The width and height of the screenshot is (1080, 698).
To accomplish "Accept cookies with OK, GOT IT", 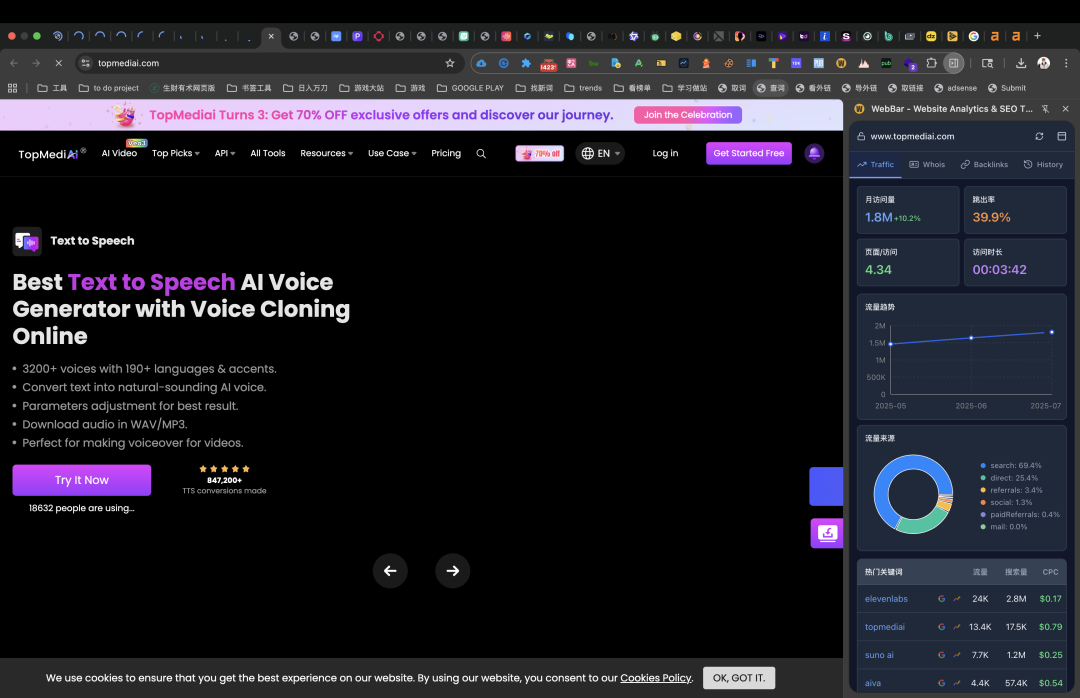I will (x=738, y=678).
